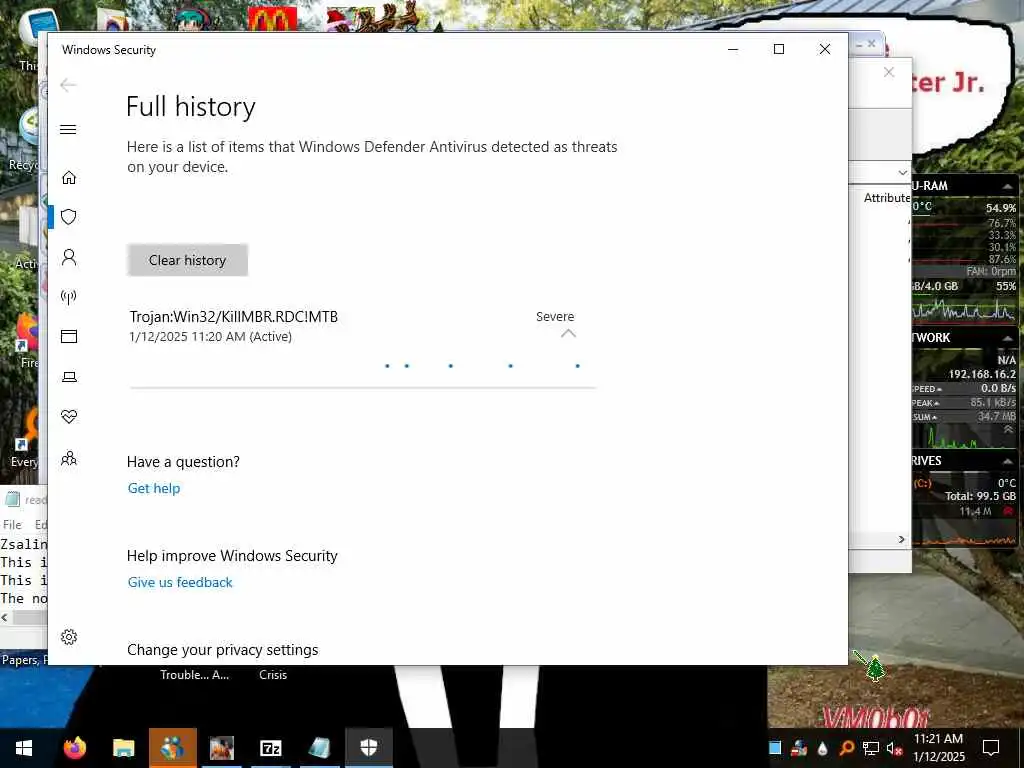Screen dimensions: 1024x768
Task: Click the double chevron in the network widget
Action: [x=1008, y=430]
